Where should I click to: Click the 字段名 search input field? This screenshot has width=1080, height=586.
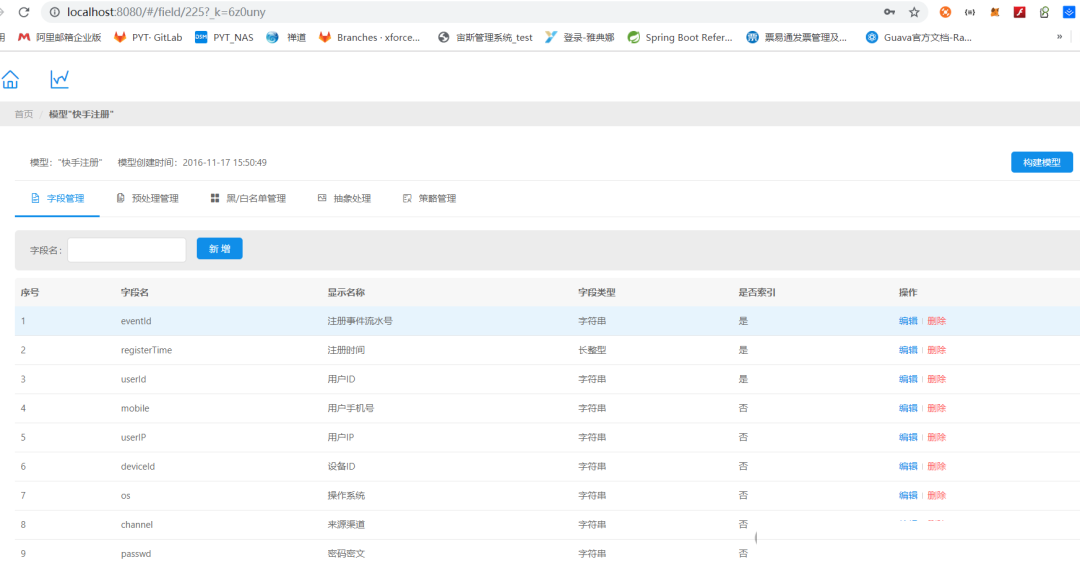[126, 250]
